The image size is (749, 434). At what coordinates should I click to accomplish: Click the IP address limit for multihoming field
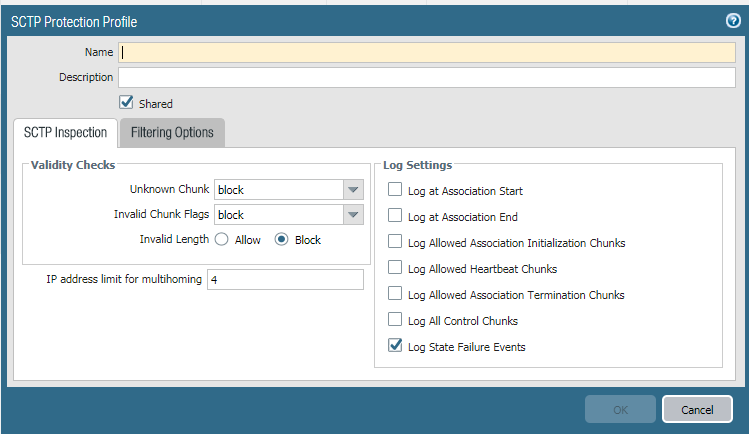(285, 280)
